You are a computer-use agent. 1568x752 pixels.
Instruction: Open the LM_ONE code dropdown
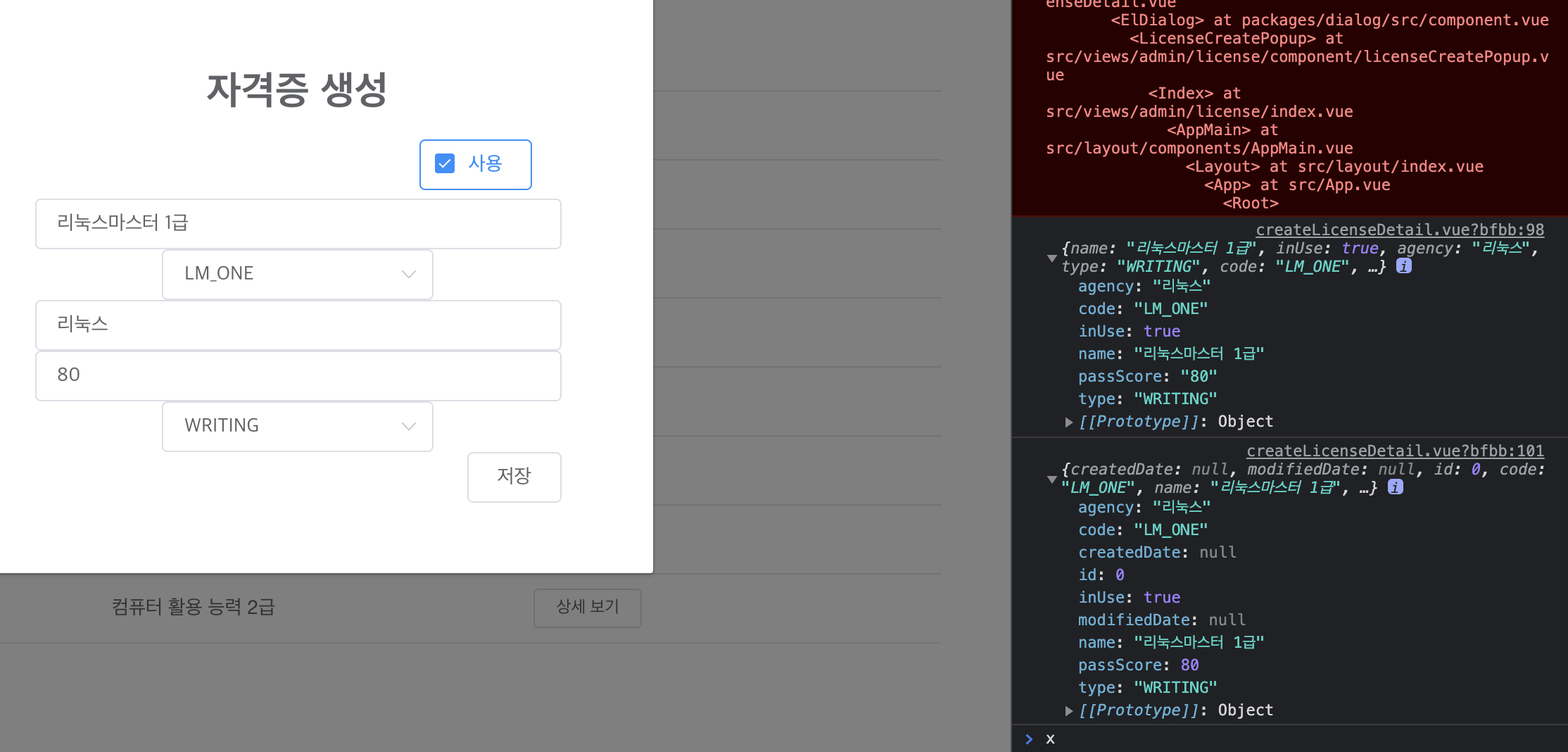[298, 275]
